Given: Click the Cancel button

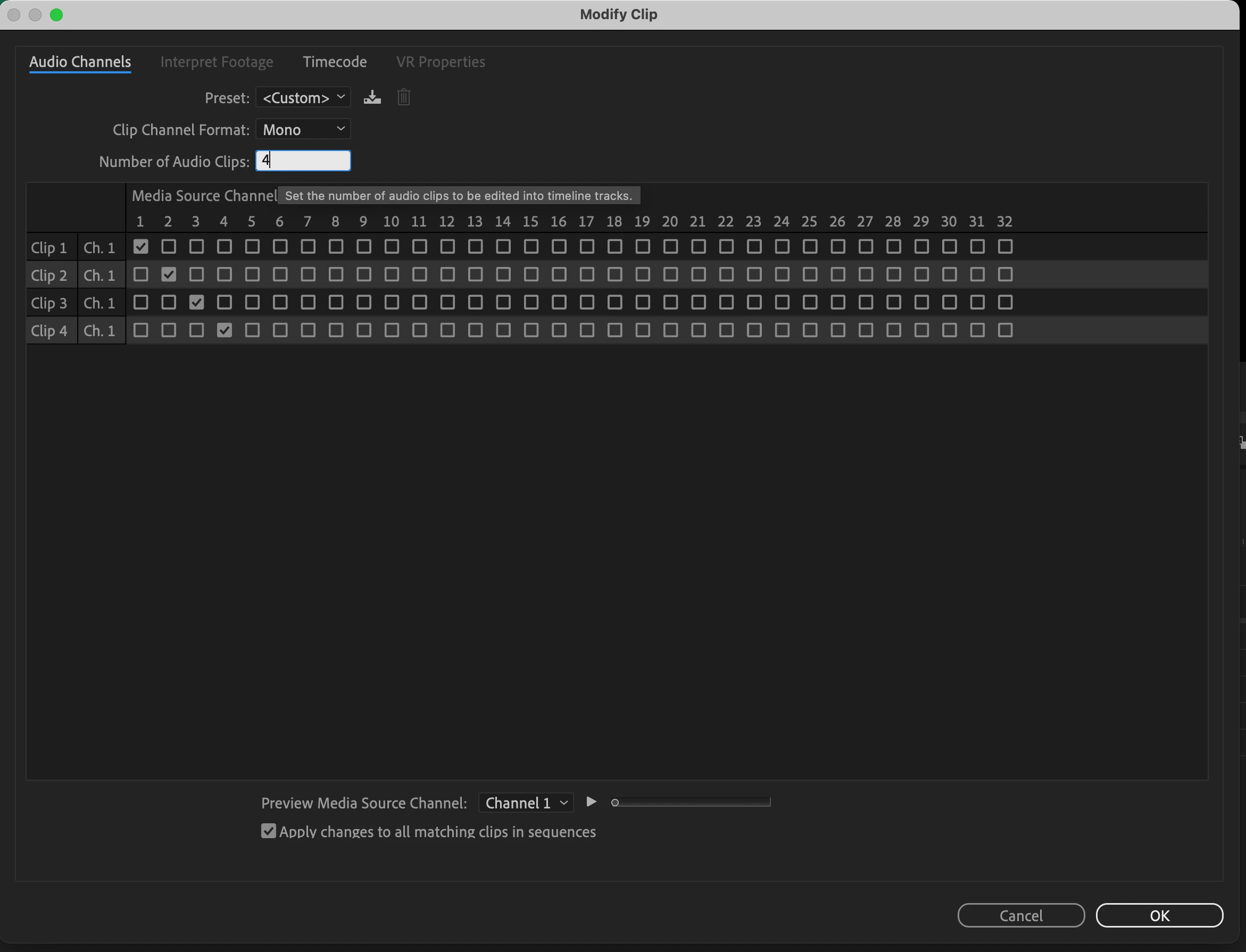Looking at the screenshot, I should click(x=1020, y=915).
